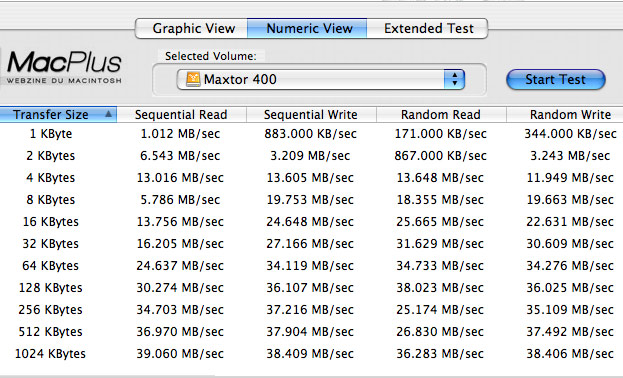The width and height of the screenshot is (623, 378).
Task: Select the 16 KBytes transfer row
Action: (x=312, y=222)
